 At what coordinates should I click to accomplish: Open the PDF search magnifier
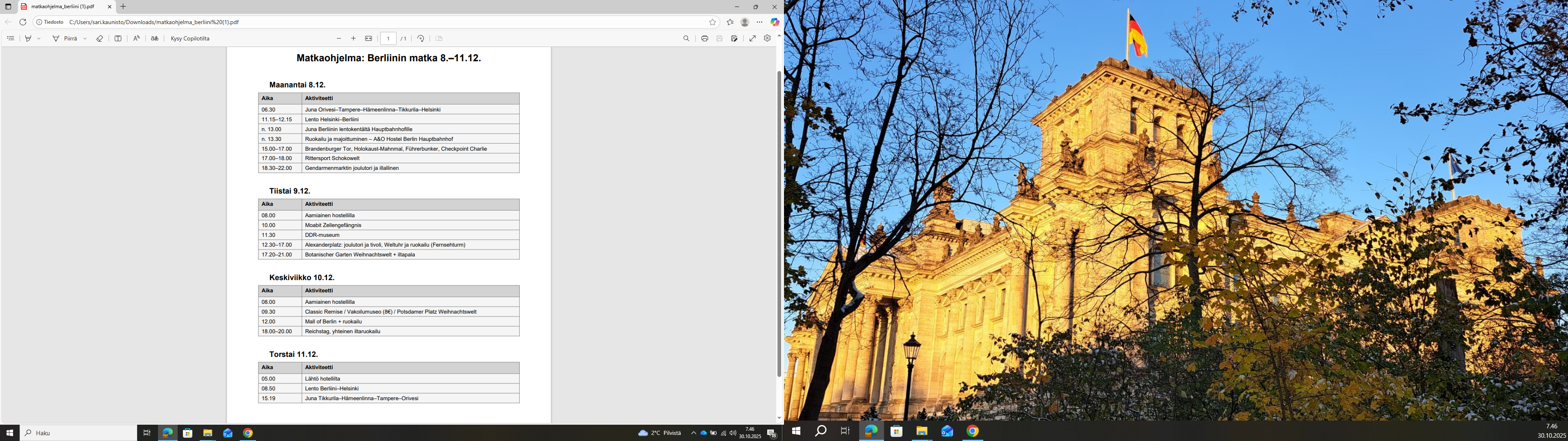pyautogui.click(x=686, y=38)
